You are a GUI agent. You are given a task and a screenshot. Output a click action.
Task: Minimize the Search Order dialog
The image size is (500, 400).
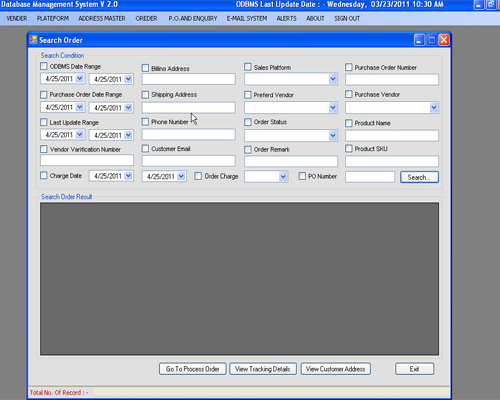[419, 40]
